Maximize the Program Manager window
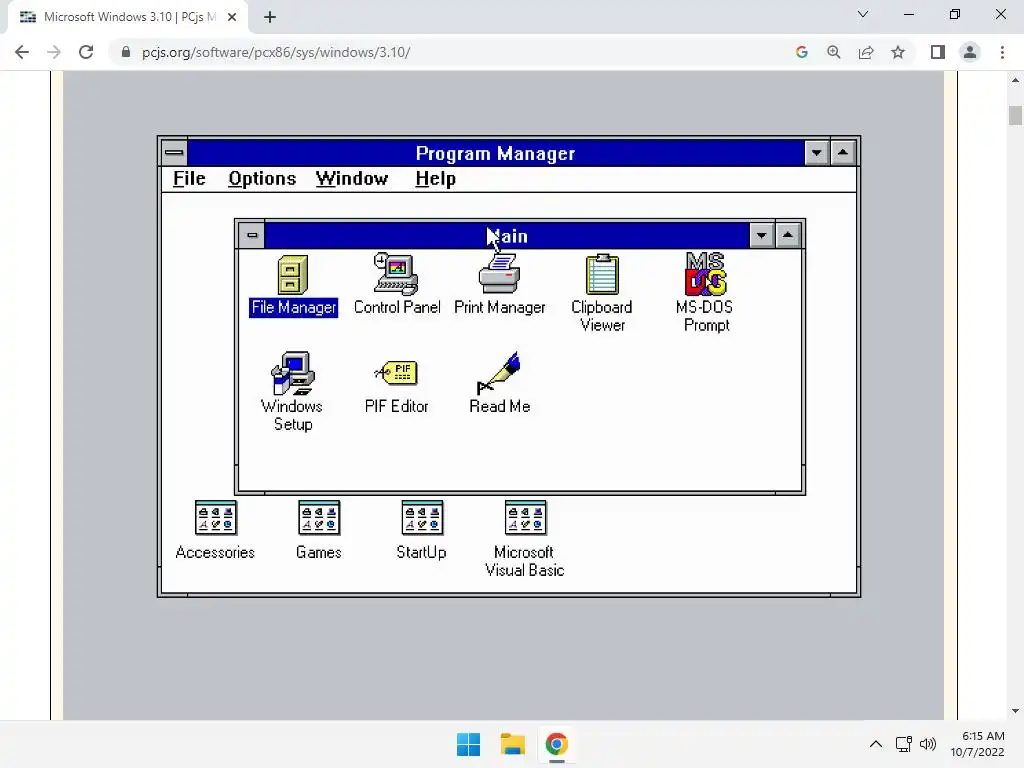 tap(843, 153)
